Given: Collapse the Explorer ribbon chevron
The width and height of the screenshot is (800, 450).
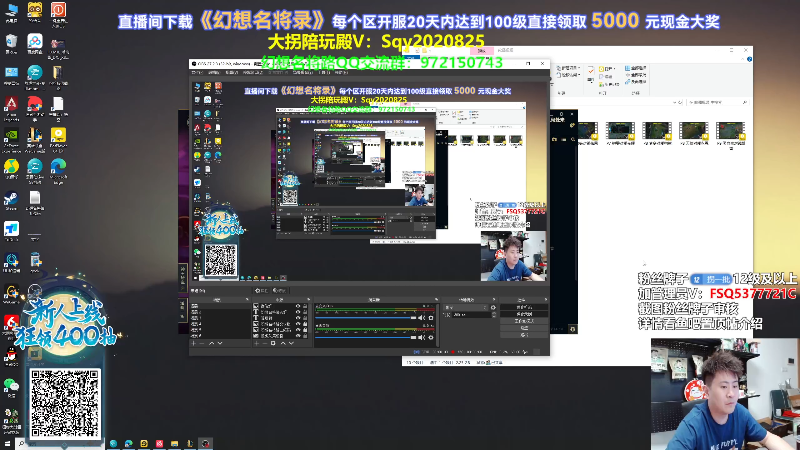Looking at the screenshot, I should 742,59.
